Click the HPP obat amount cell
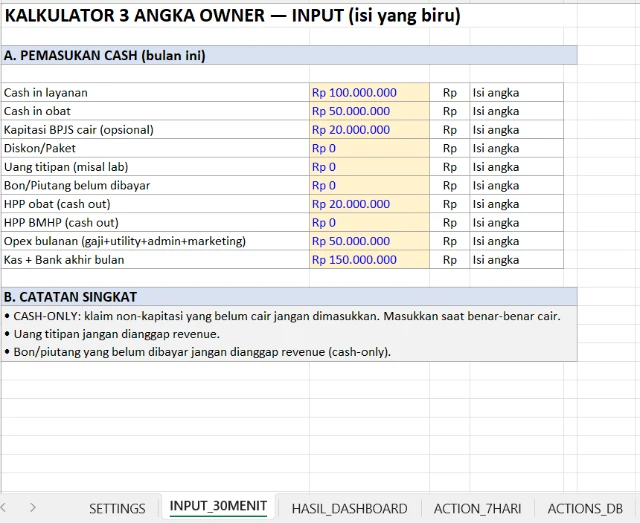This screenshot has width=640, height=523. pos(369,204)
